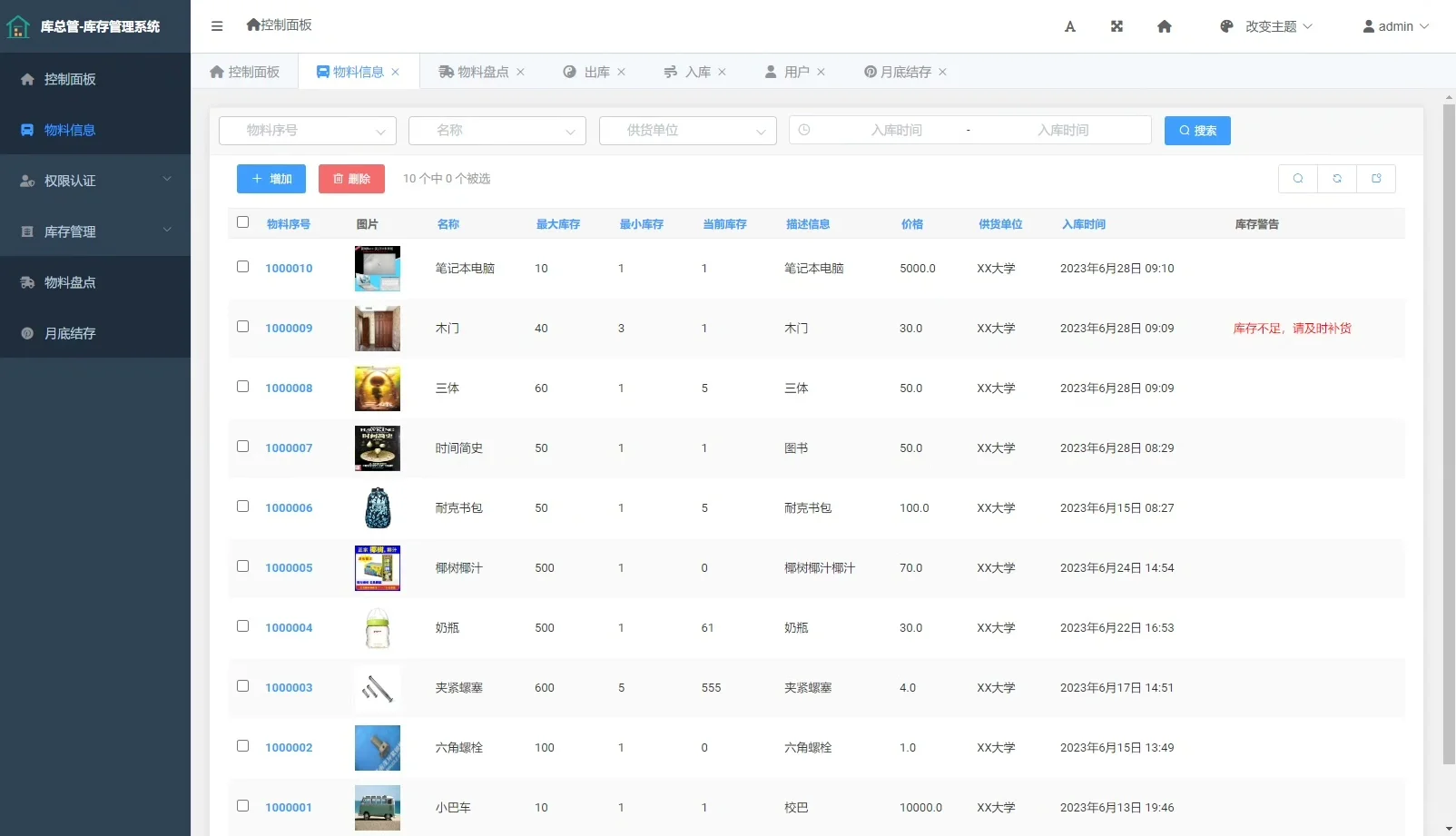Select the checkbox for row 1000009
The height and width of the screenshot is (836, 1456).
[x=242, y=327]
